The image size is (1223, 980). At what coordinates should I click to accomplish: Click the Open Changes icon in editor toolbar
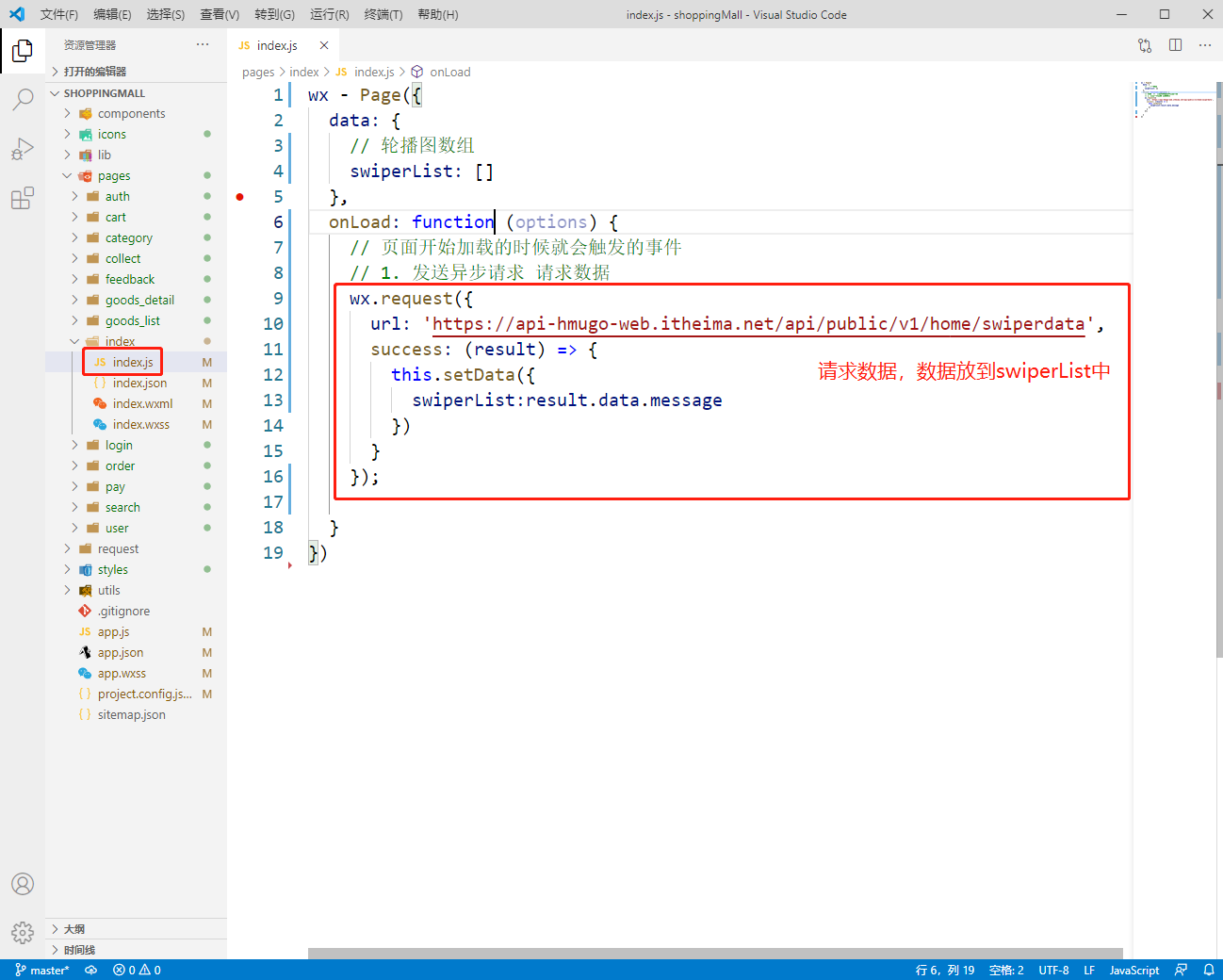[x=1145, y=45]
